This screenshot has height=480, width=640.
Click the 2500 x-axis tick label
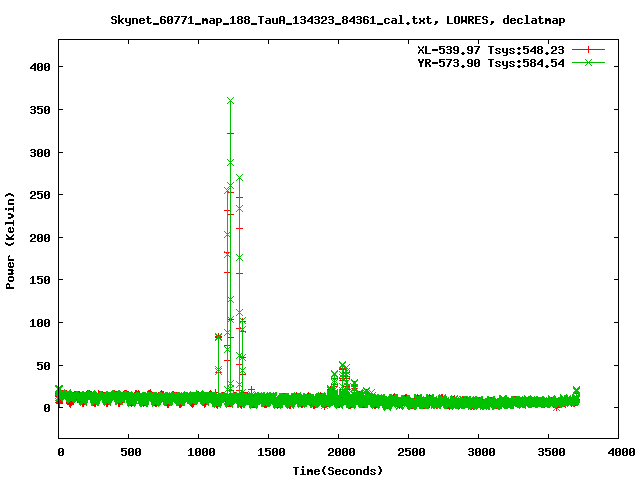(411, 452)
